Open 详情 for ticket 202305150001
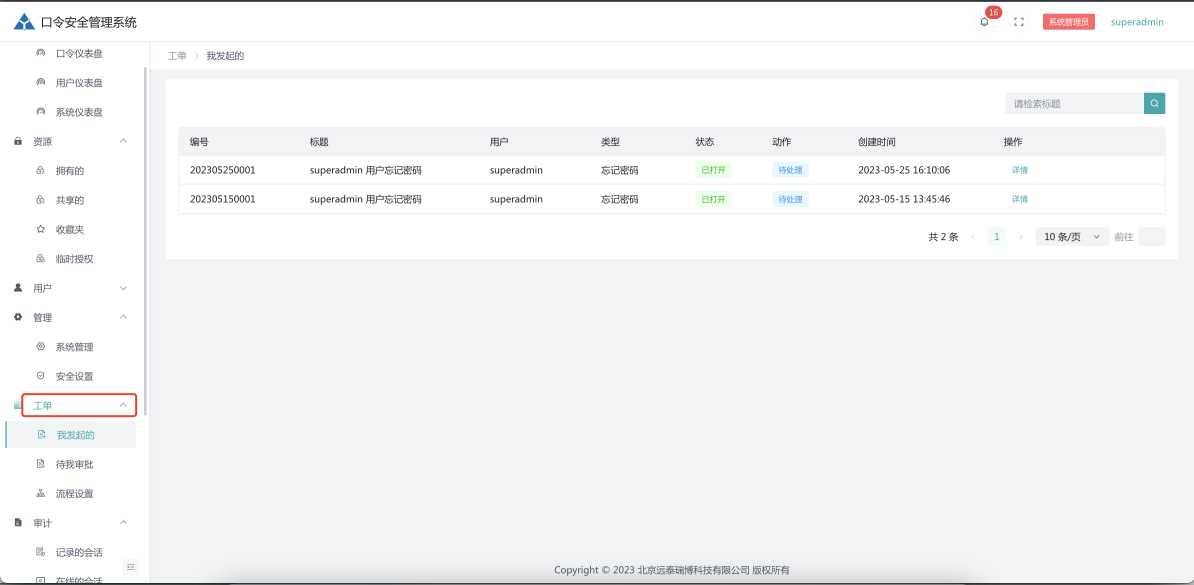The image size is (1194, 585). click(x=1019, y=199)
